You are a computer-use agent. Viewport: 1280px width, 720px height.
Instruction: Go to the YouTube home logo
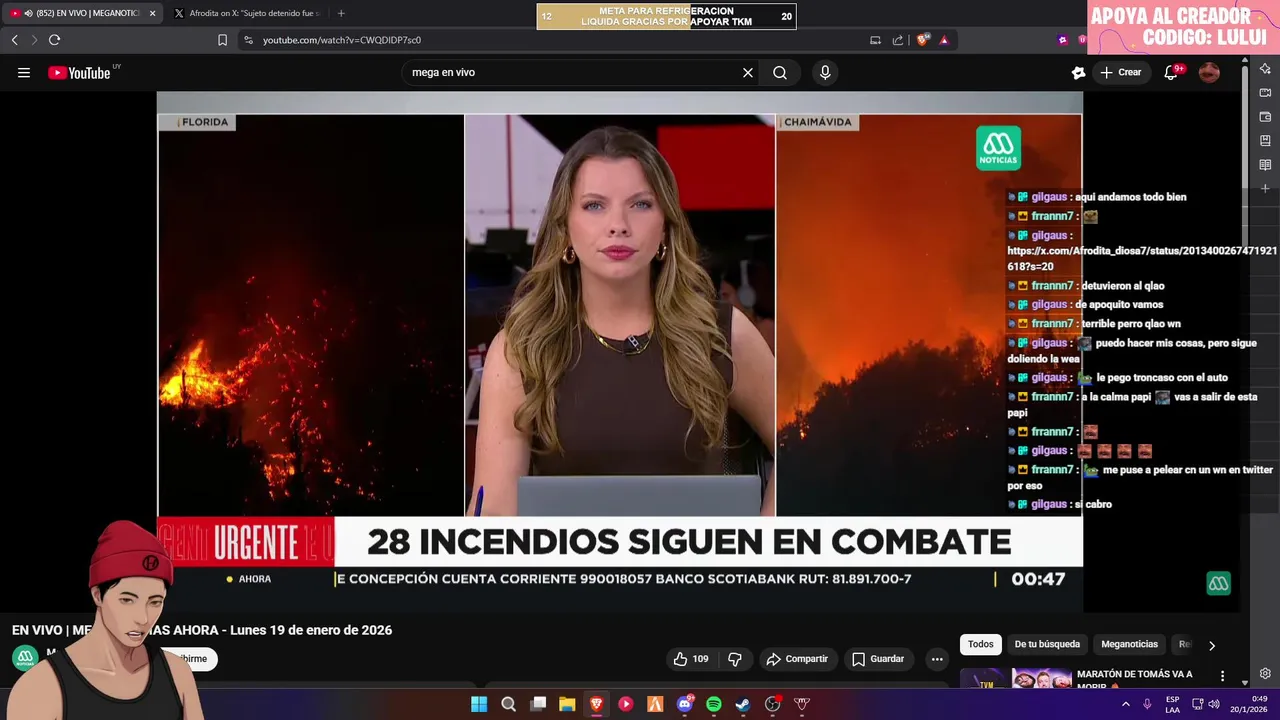tap(79, 72)
